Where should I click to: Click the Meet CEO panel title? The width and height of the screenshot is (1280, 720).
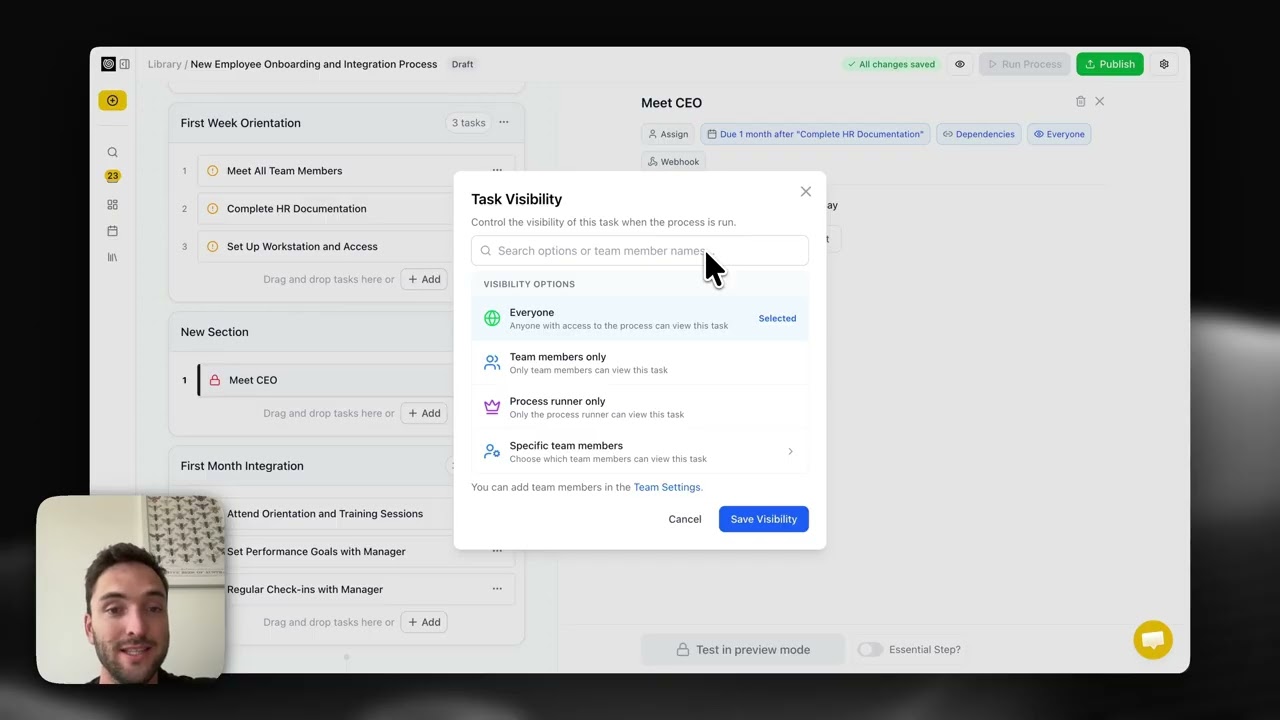[671, 103]
